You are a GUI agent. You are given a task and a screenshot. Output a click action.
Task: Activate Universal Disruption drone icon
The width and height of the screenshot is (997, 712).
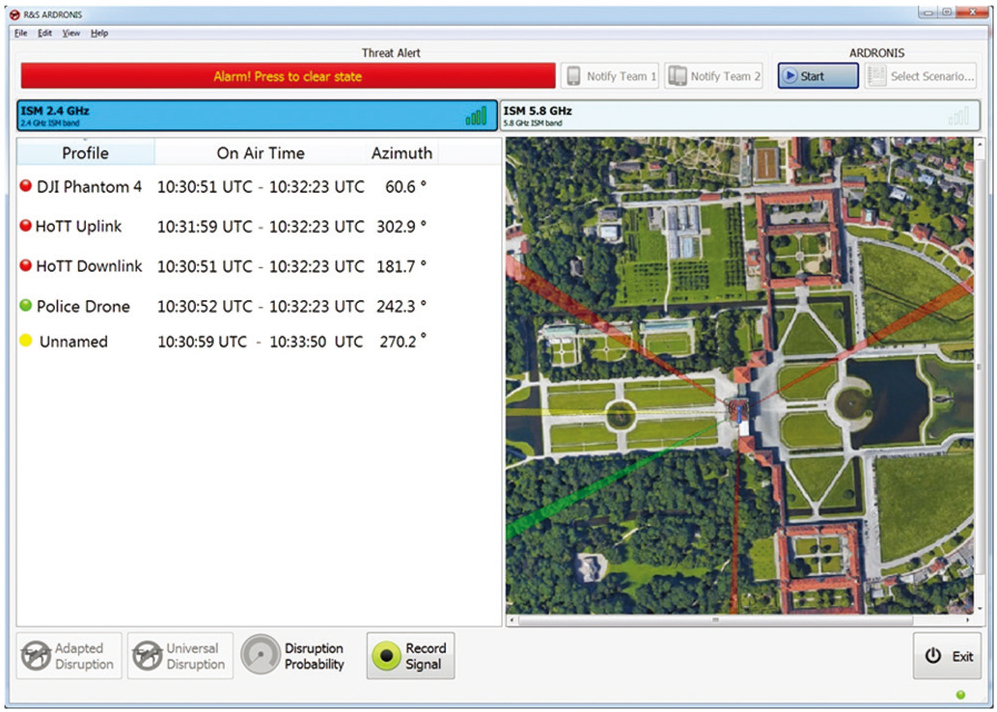[x=147, y=655]
